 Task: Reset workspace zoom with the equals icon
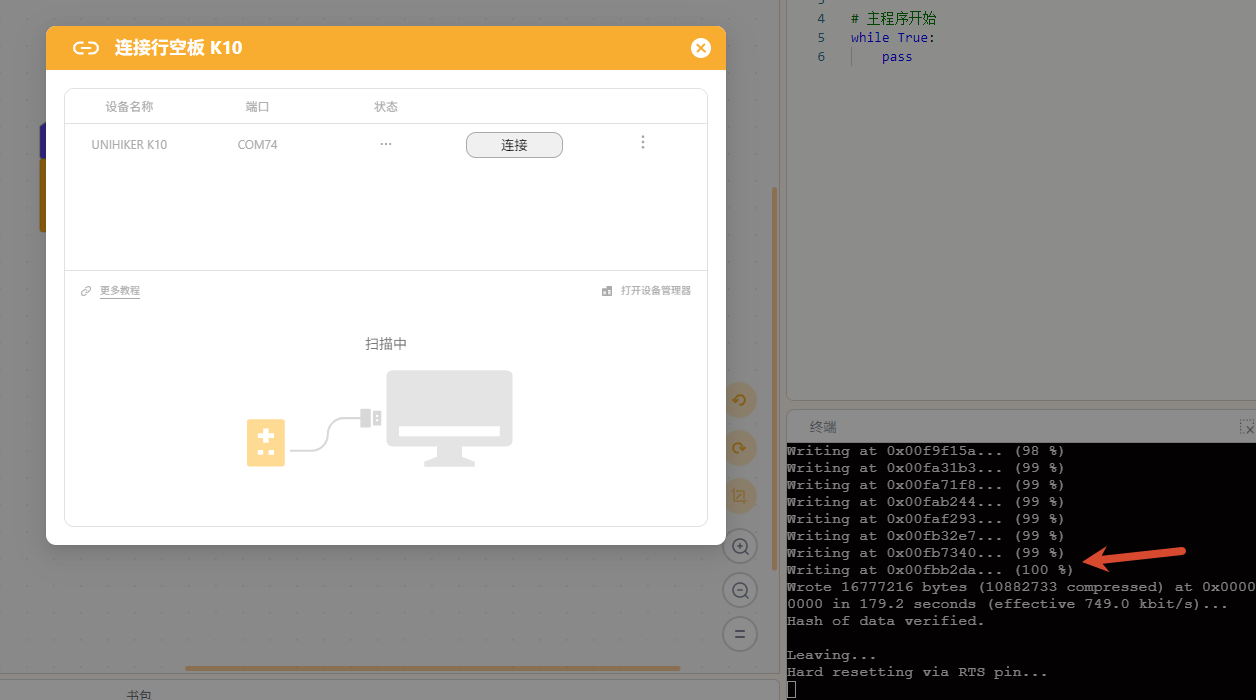click(x=740, y=634)
